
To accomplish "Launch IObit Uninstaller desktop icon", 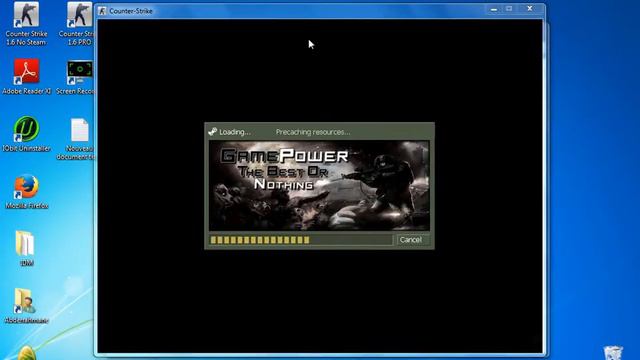I will [x=27, y=134].
